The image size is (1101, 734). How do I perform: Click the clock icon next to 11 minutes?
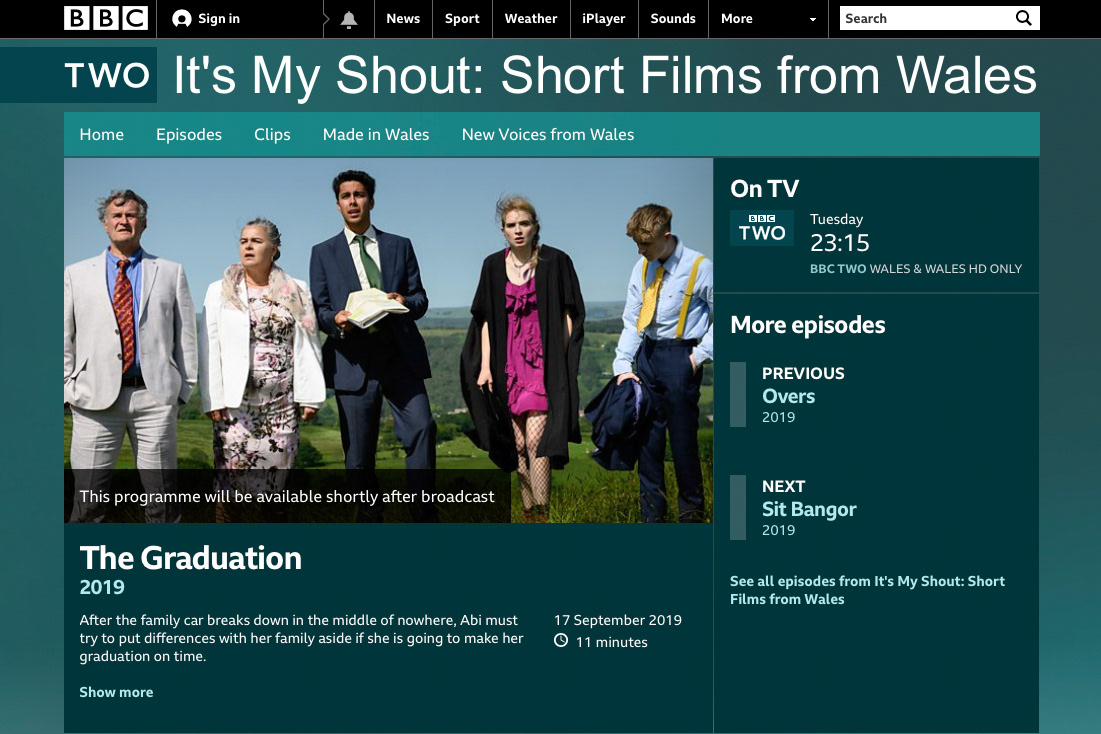click(560, 641)
